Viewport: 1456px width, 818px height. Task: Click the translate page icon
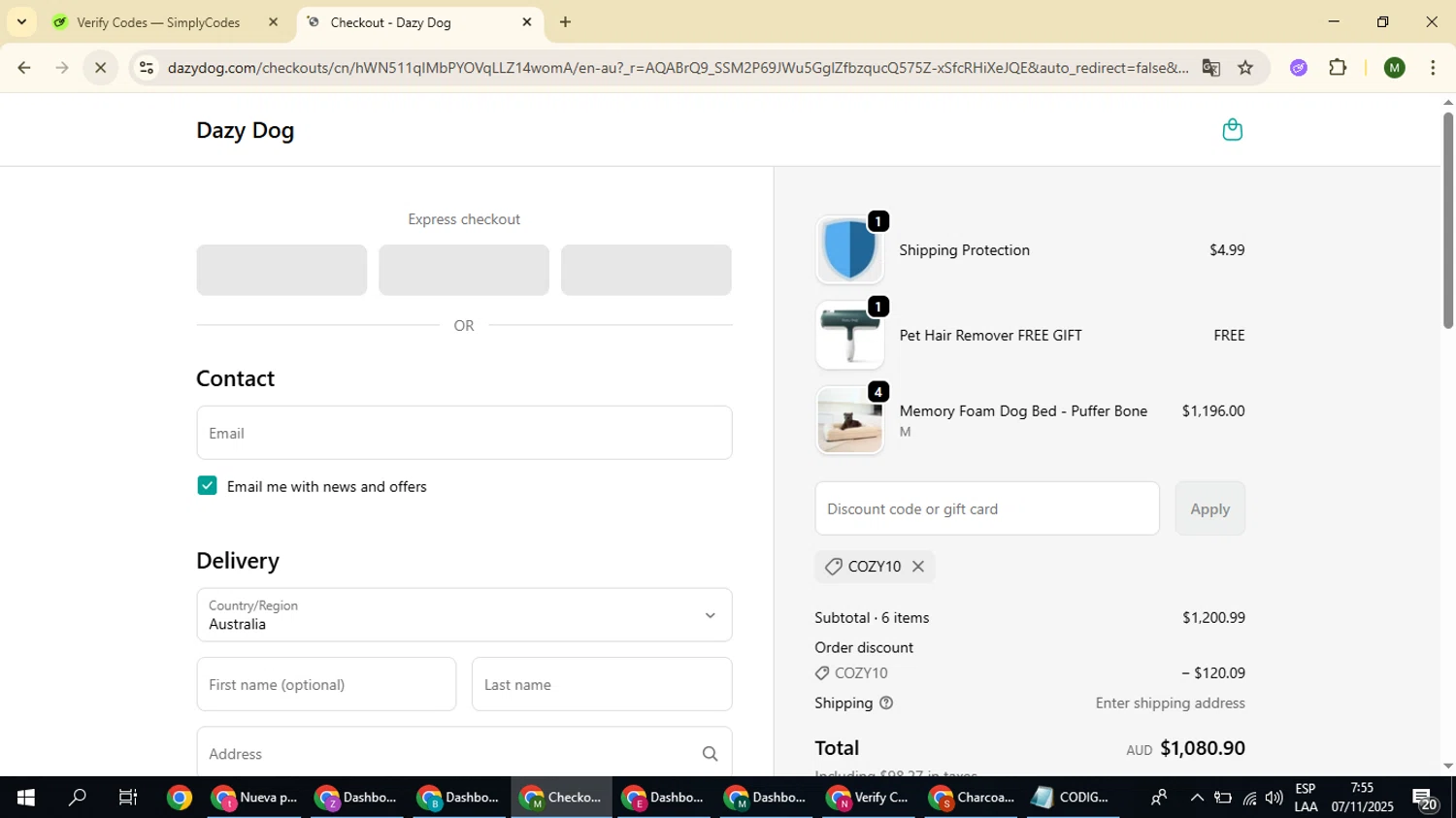(x=1210, y=68)
